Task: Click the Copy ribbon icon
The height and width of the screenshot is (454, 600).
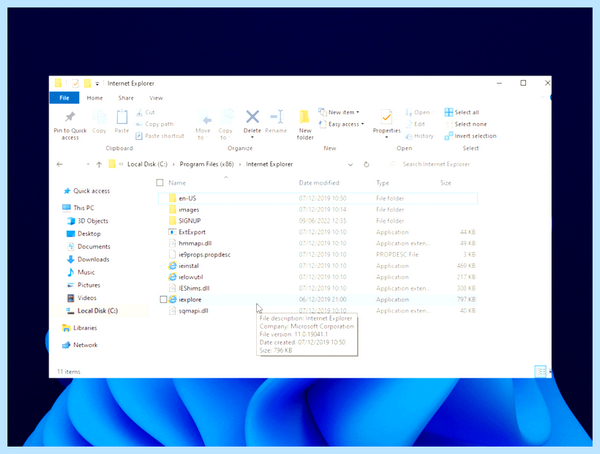Action: coord(99,117)
